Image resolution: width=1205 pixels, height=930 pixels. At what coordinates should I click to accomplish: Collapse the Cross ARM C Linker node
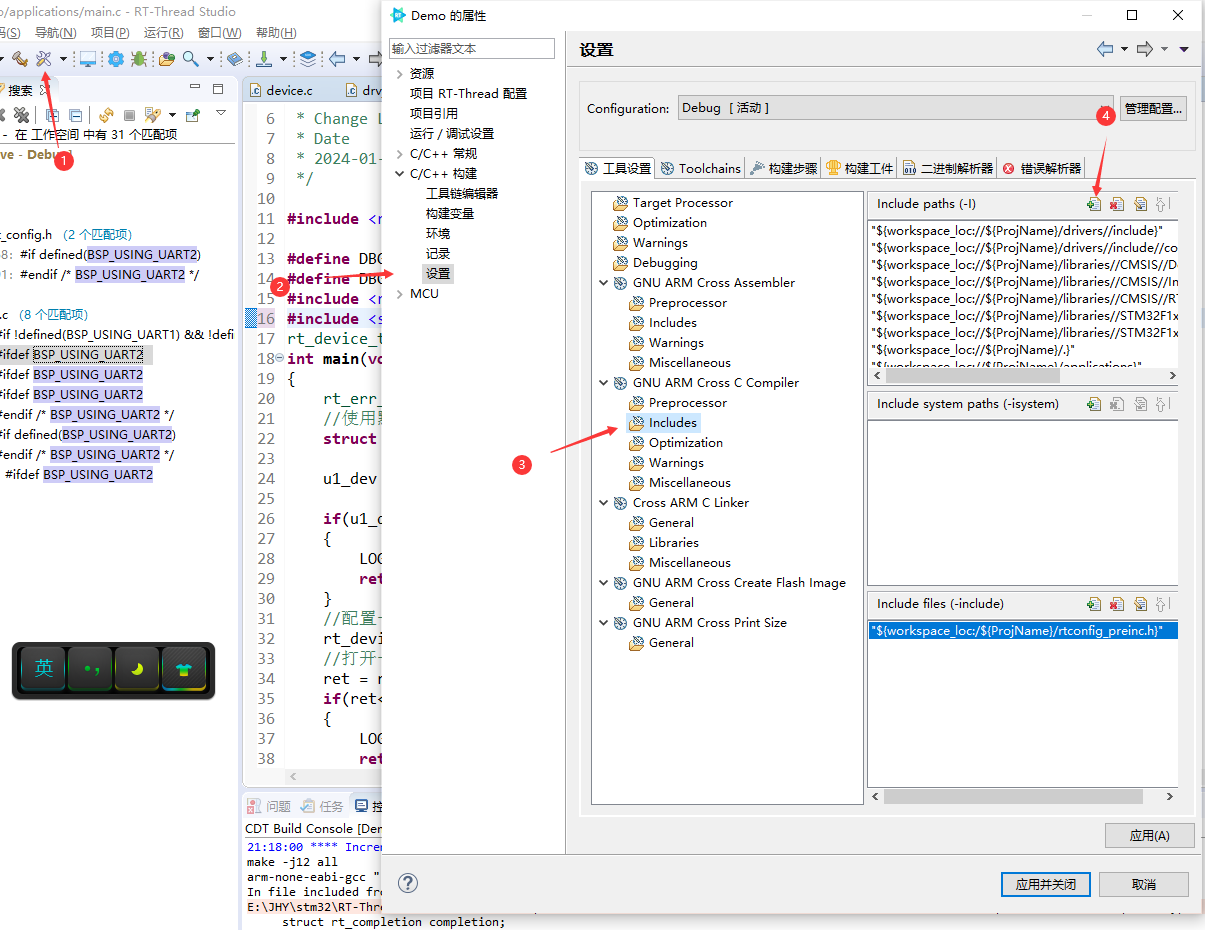(604, 503)
